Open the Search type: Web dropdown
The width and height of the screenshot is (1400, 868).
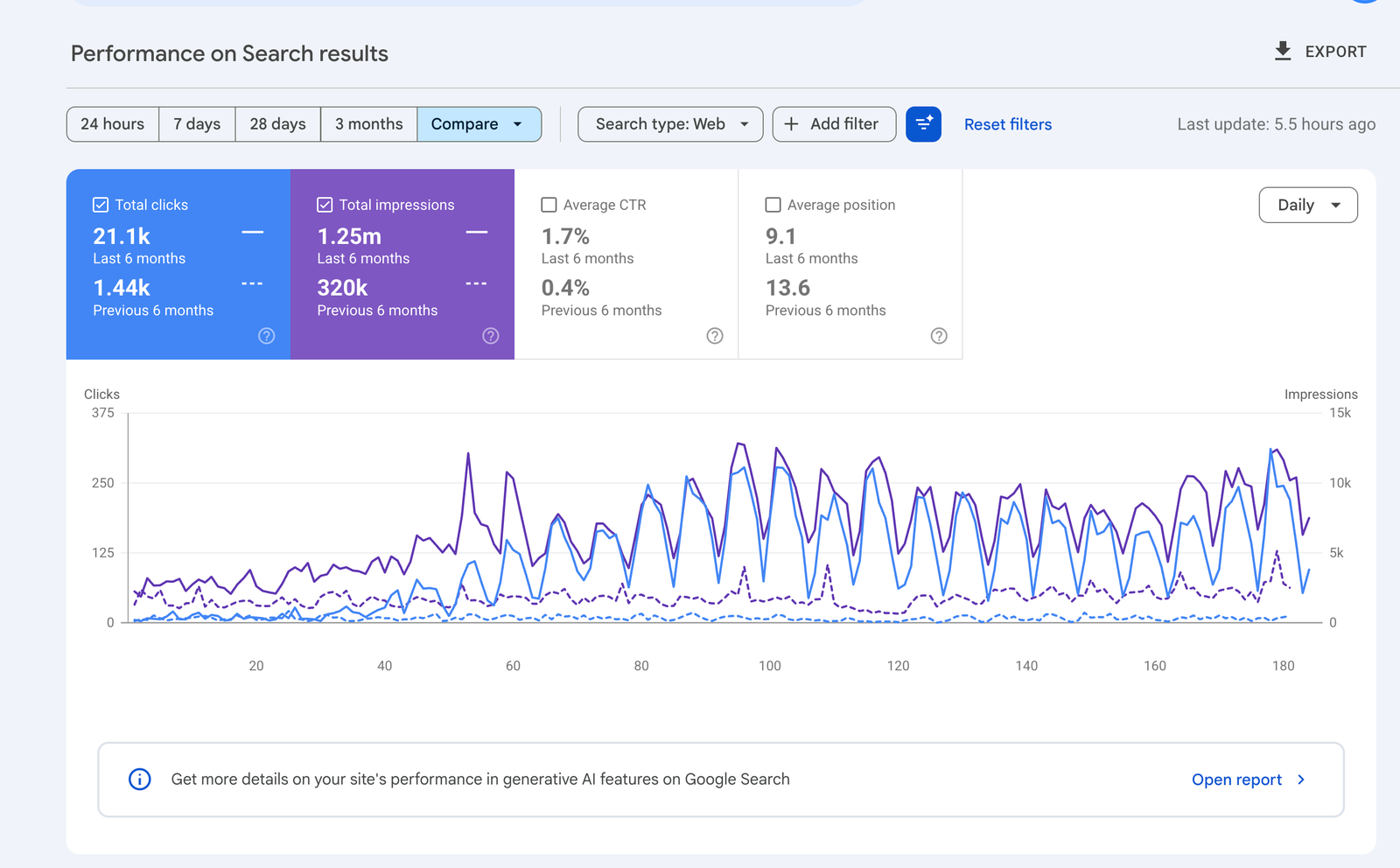pyautogui.click(x=670, y=124)
